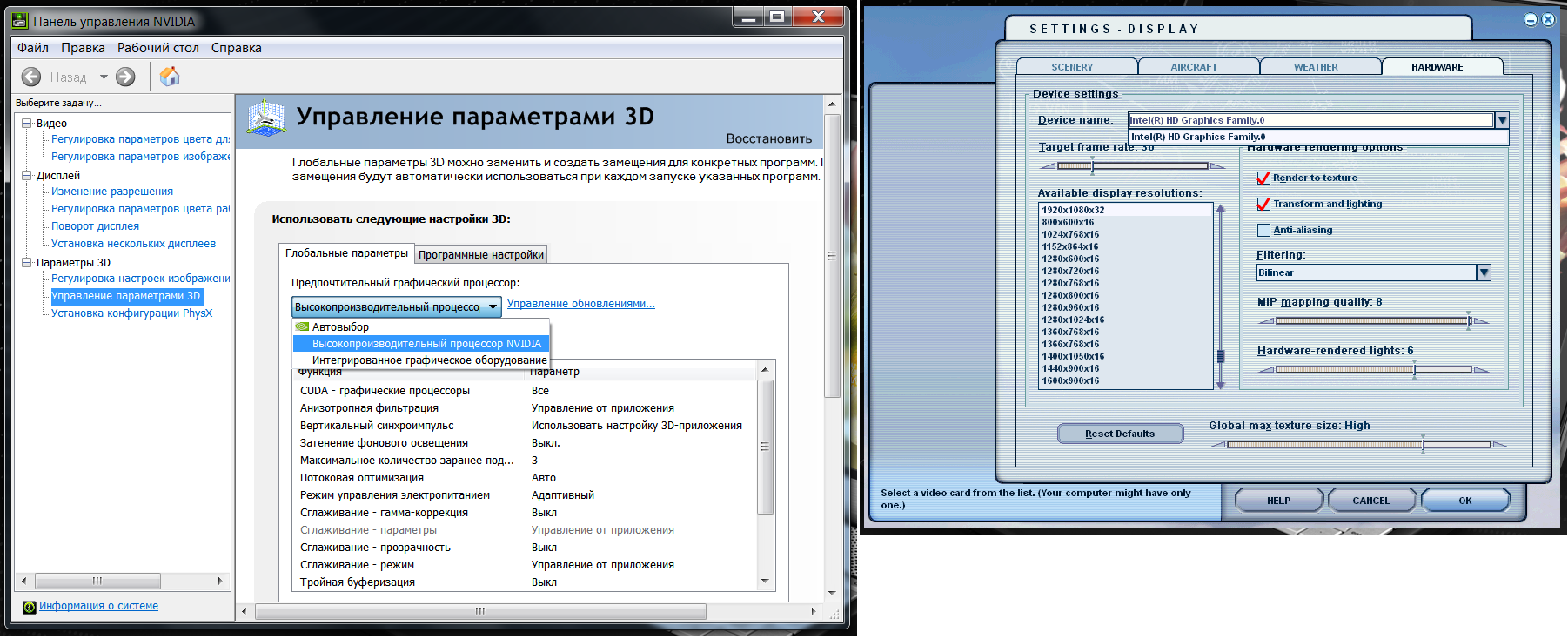
Task: Collapse the Дисплей tree node
Action: point(27,176)
